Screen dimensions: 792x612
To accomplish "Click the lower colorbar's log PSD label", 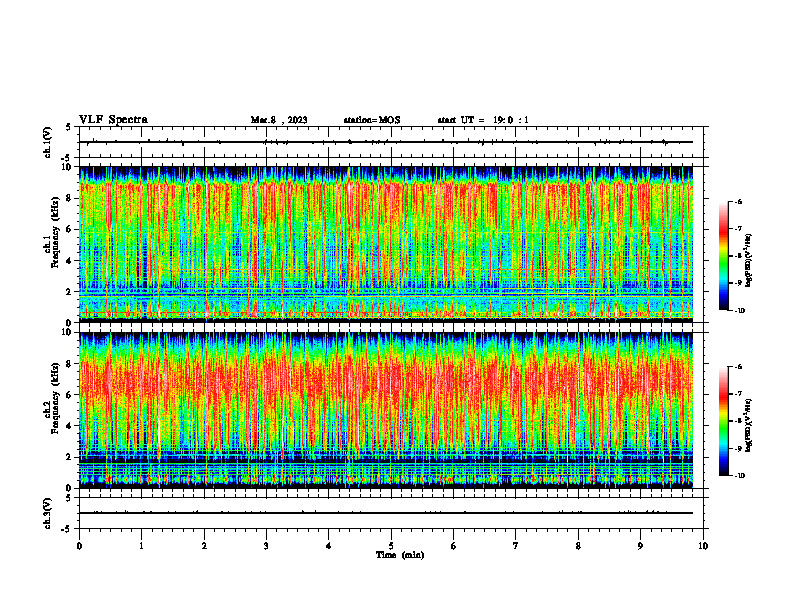I will pos(749,425).
